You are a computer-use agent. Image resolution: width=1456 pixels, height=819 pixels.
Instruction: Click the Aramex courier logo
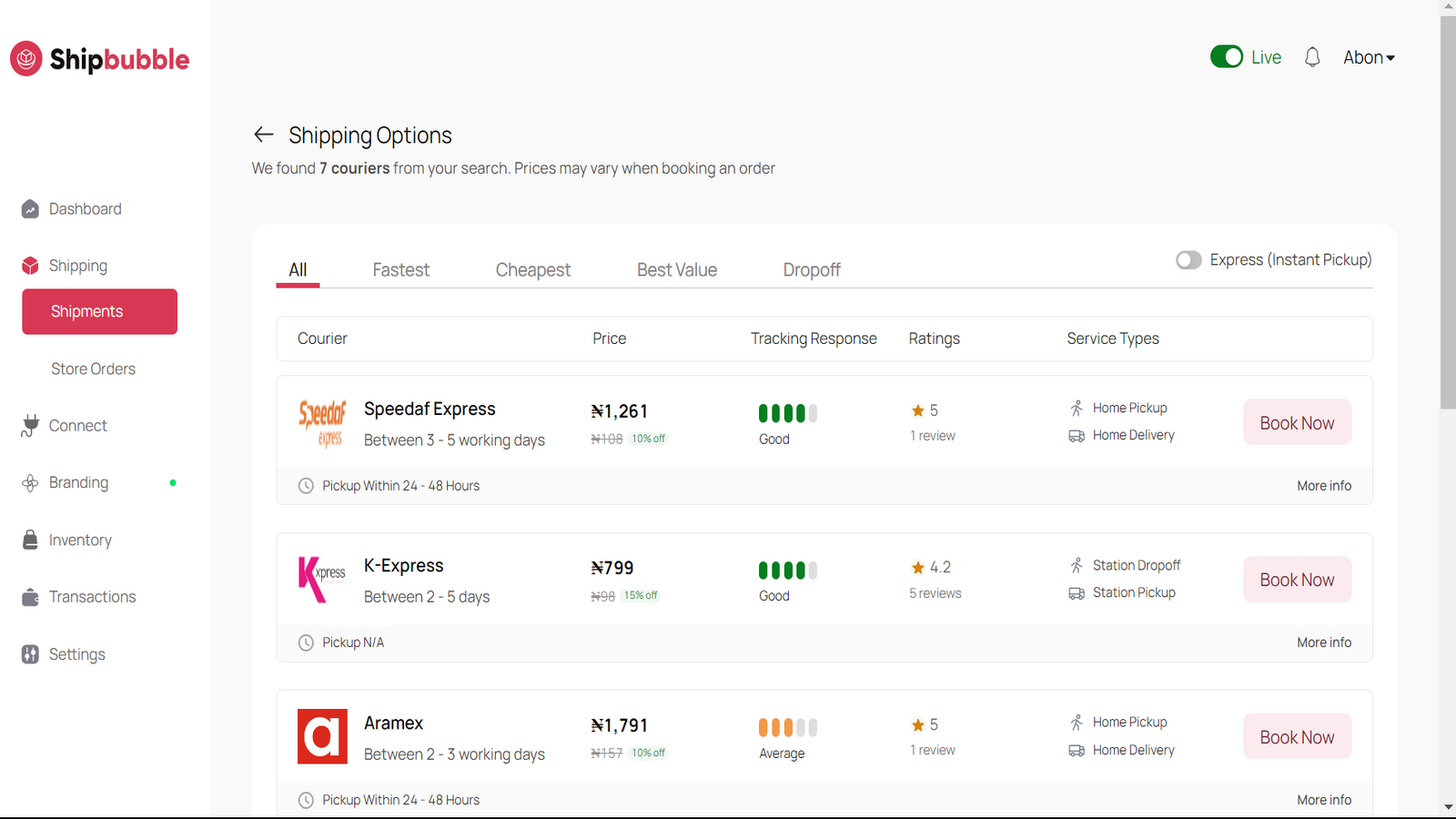tap(322, 736)
